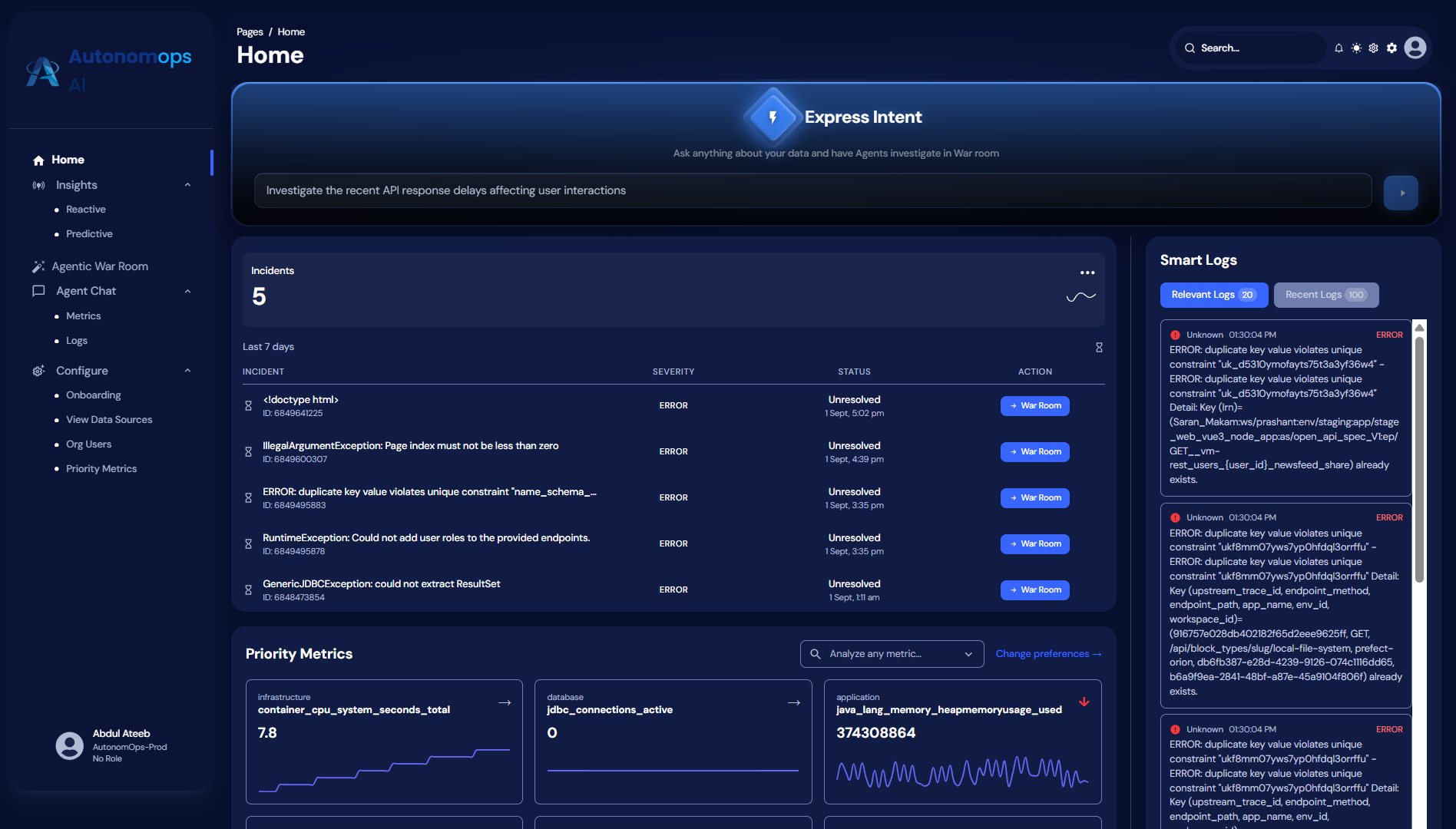Focus the Express Intent query input
The image size is (1456, 829).
[x=812, y=190]
